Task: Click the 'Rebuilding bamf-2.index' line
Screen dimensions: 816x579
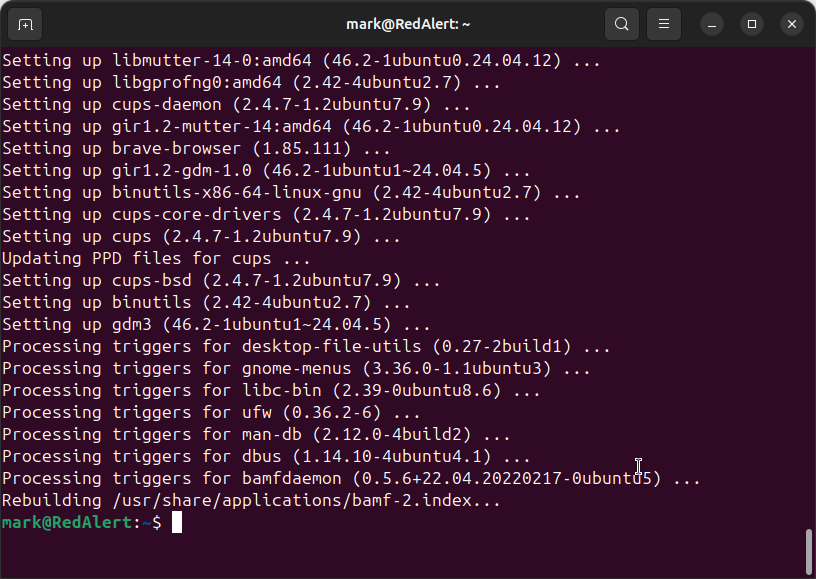Action: pyautogui.click(x=251, y=500)
